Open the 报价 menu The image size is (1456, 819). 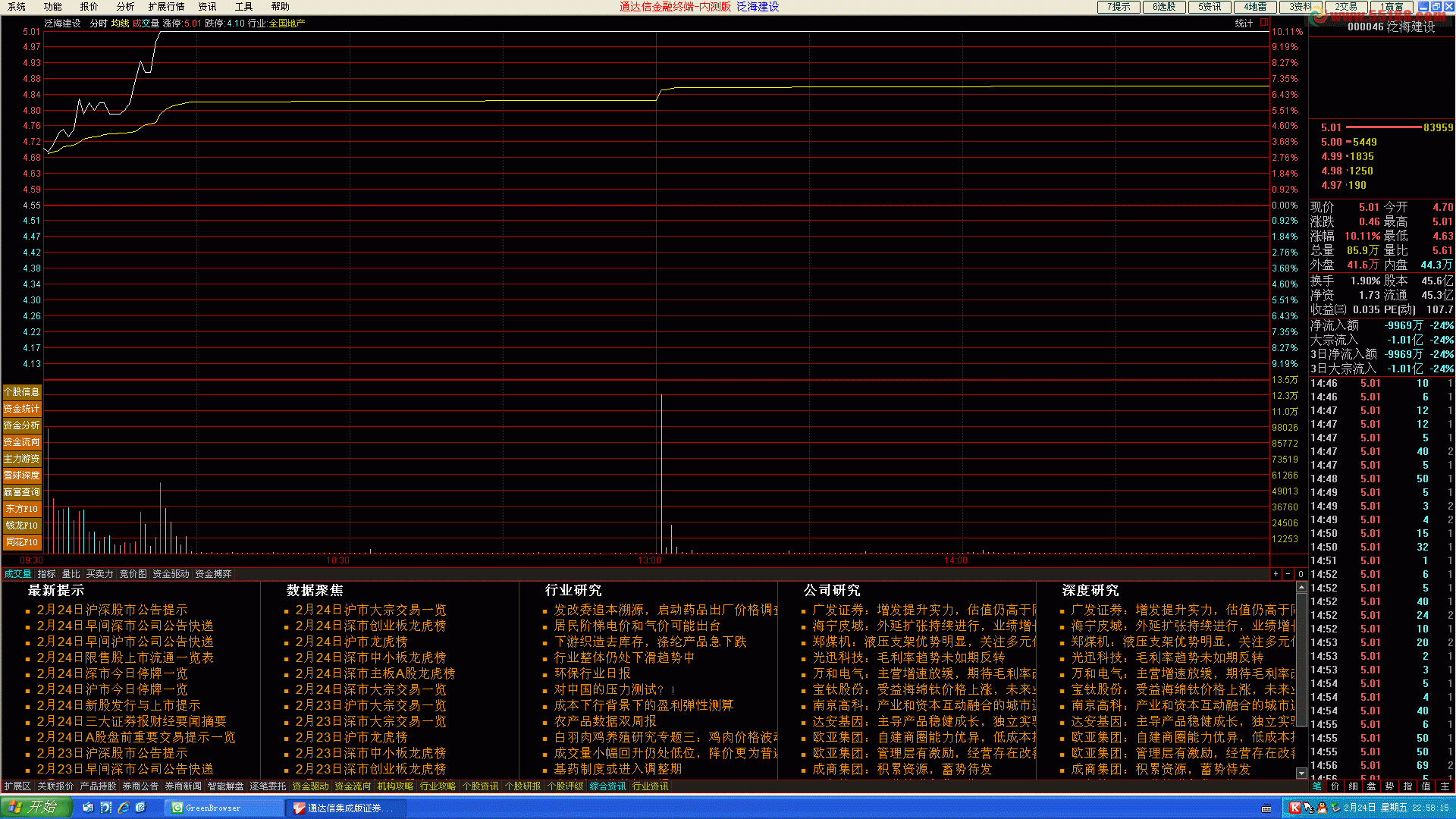(x=89, y=7)
